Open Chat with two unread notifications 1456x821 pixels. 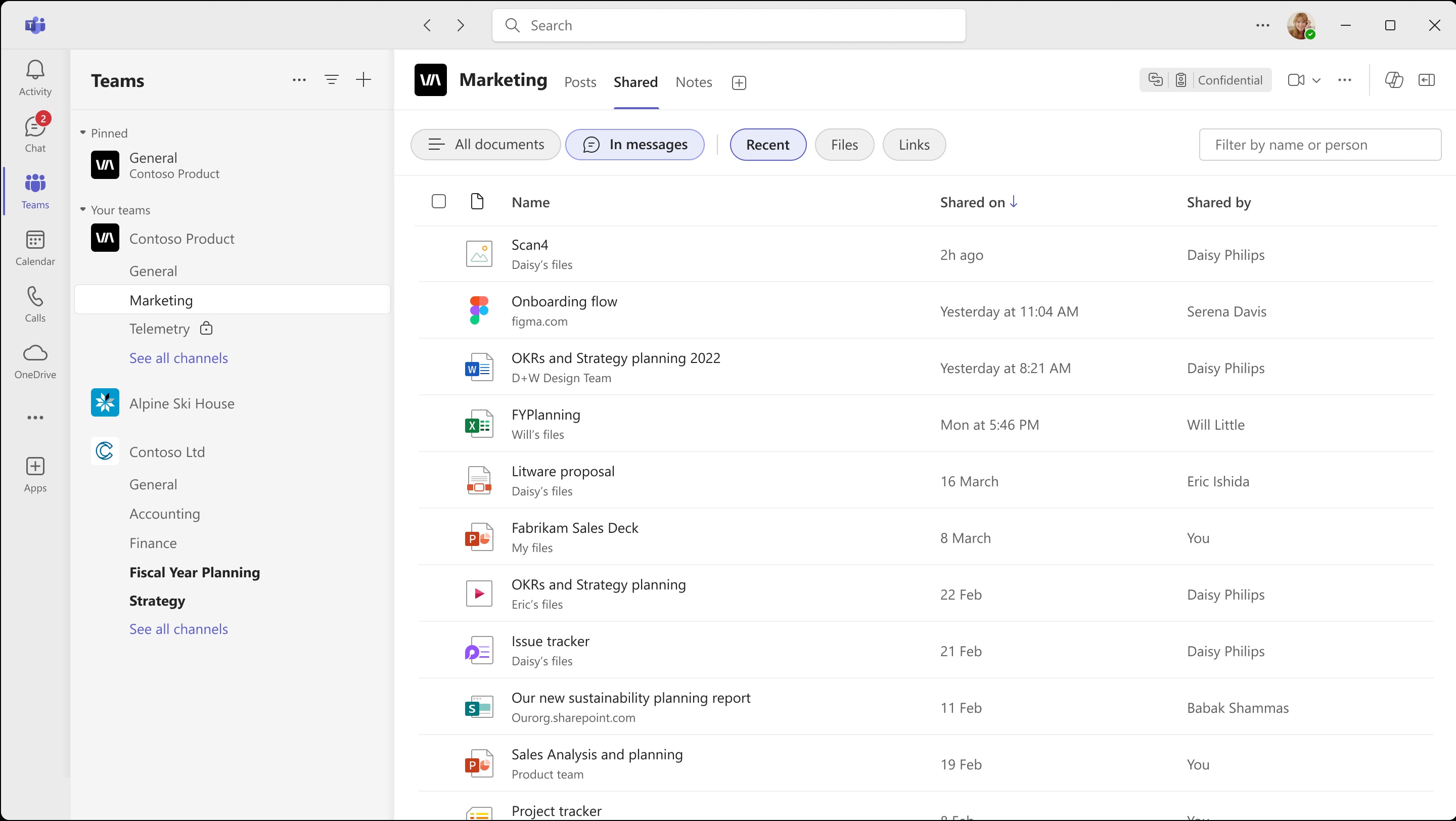tap(35, 133)
